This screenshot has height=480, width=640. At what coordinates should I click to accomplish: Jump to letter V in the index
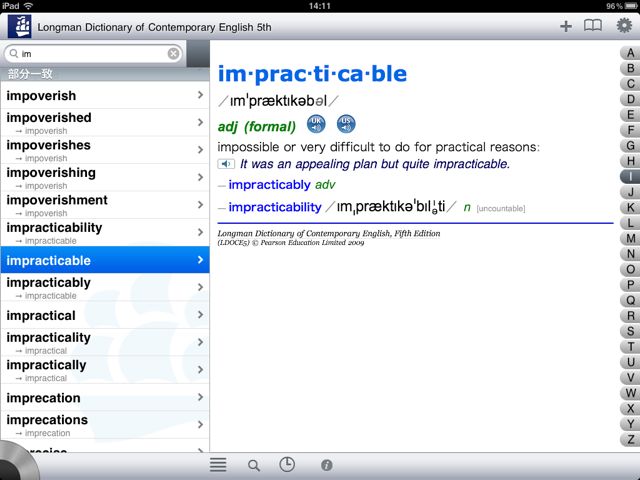coord(630,378)
